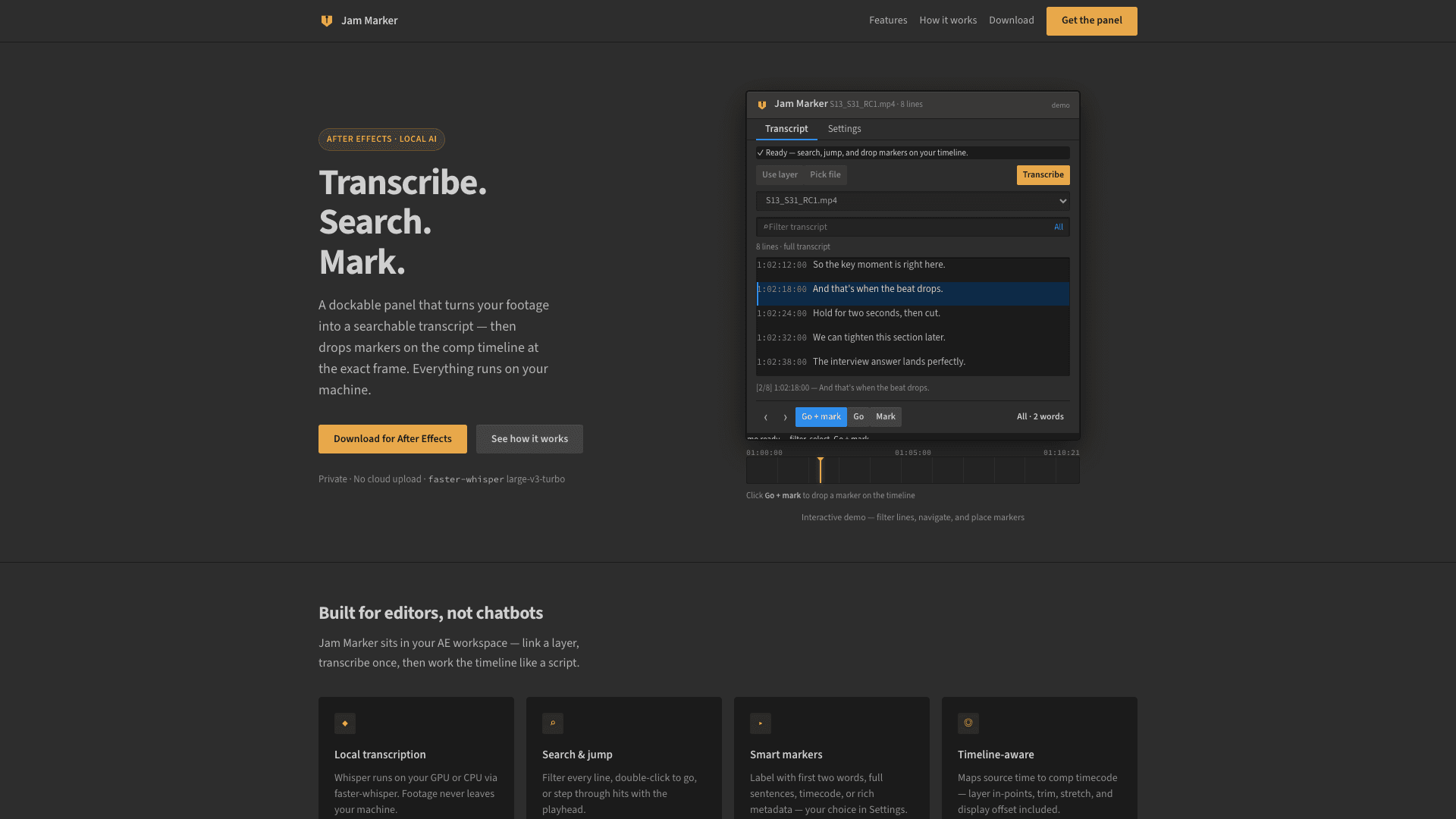
Task: Switch to the Transcript tab
Action: (x=786, y=129)
